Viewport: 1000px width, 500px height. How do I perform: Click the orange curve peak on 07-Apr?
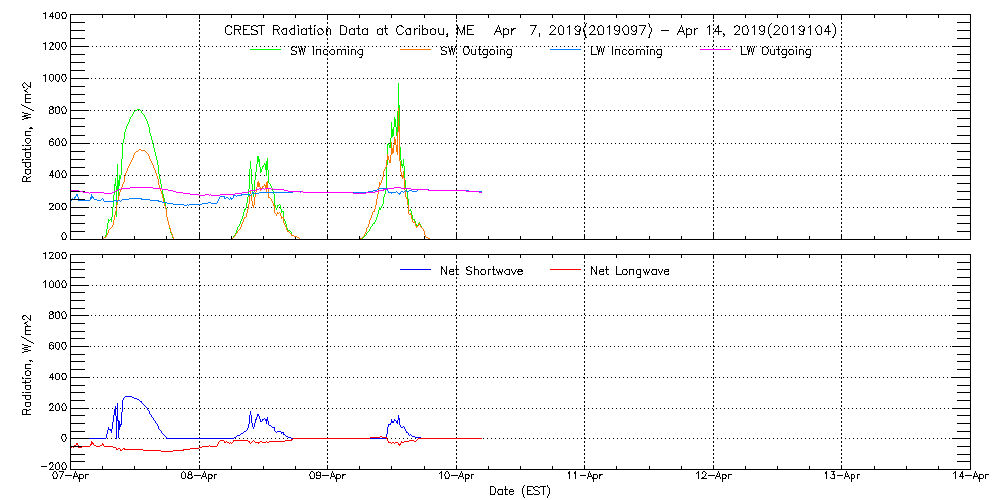[142, 150]
